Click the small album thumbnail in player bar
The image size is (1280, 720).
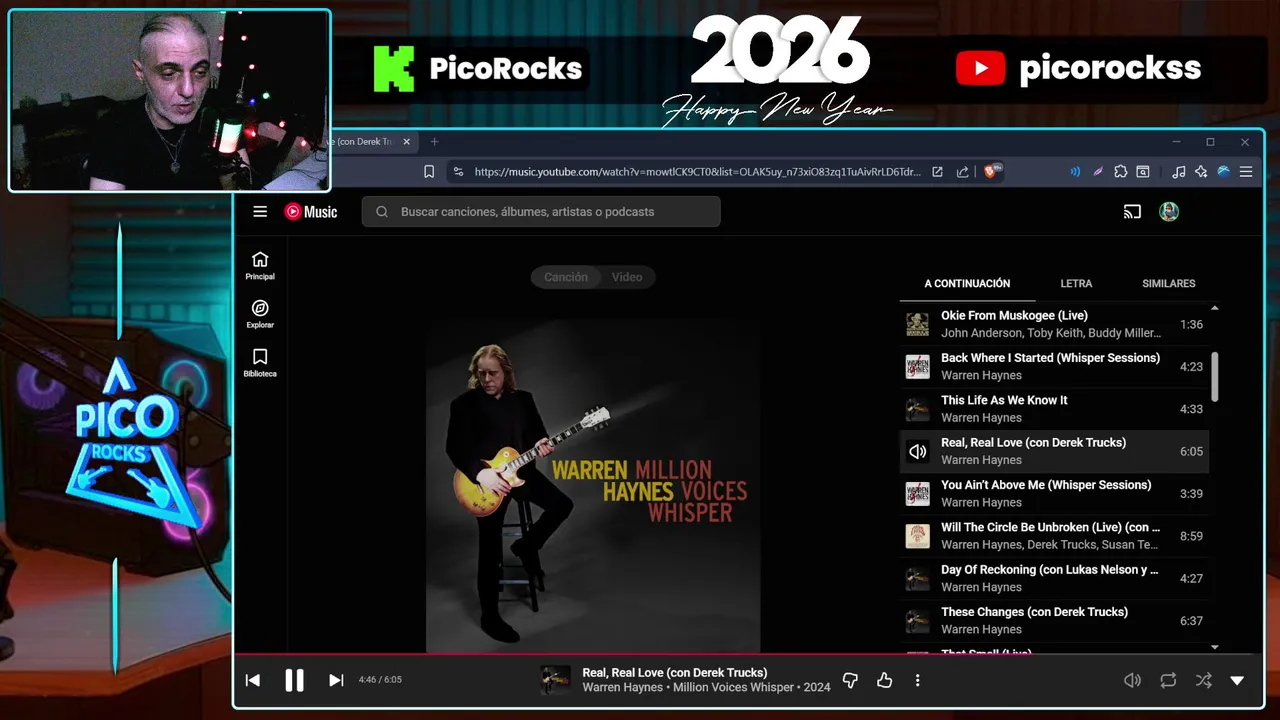tap(555, 680)
